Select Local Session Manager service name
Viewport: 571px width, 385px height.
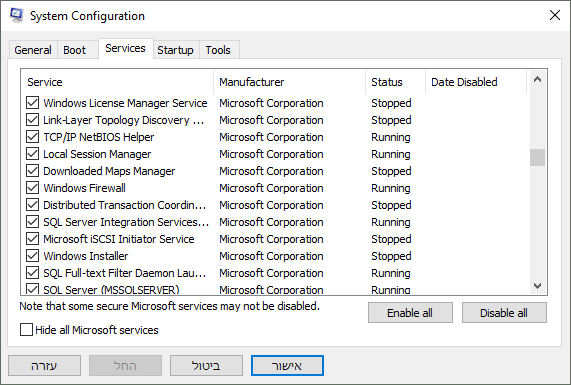[97, 154]
